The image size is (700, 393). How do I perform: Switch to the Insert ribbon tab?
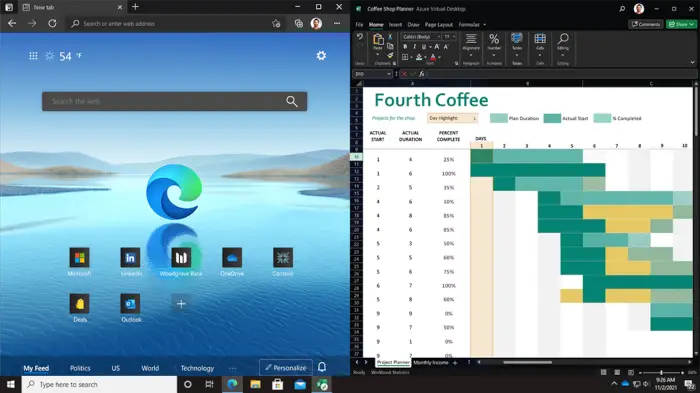(395, 25)
